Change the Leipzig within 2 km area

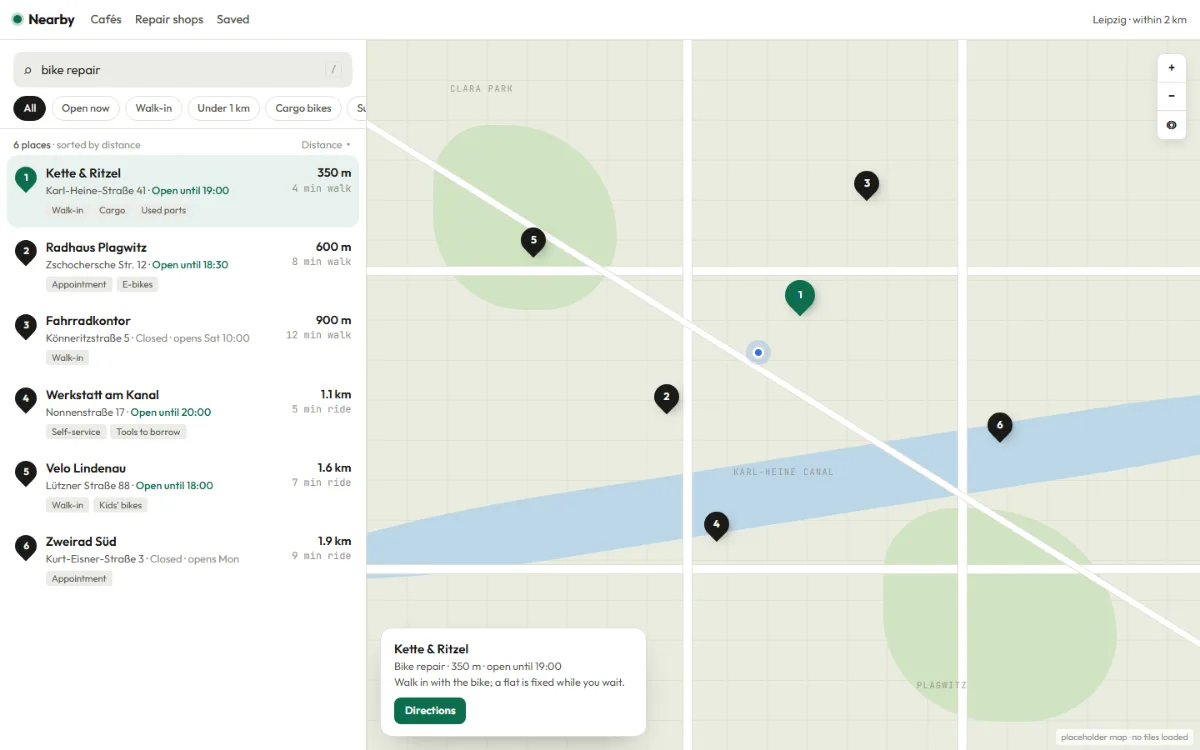click(x=1141, y=19)
